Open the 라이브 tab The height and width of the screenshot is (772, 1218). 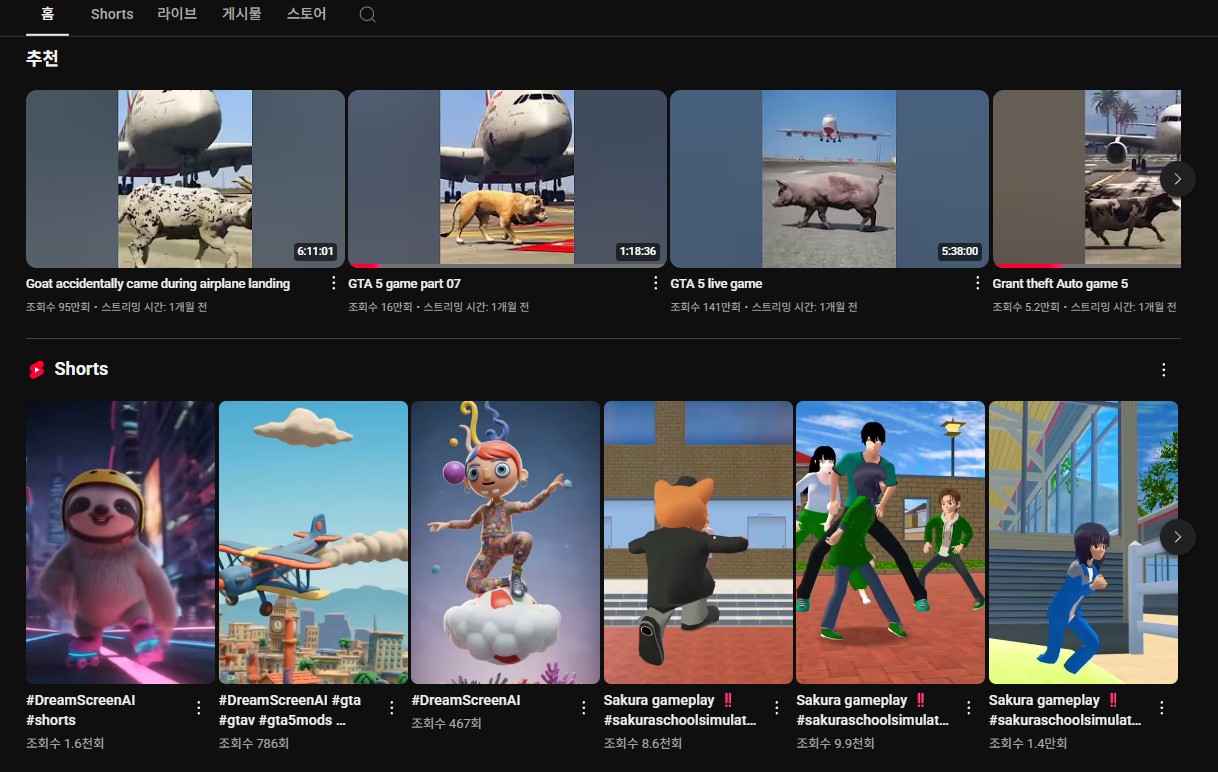tap(177, 14)
